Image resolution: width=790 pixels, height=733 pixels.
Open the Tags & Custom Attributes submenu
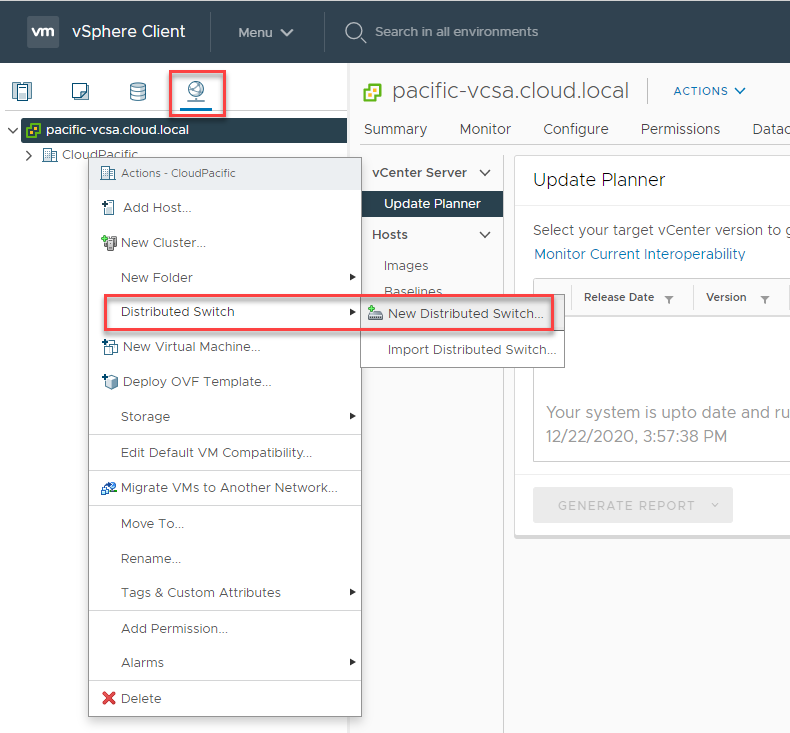click(353, 592)
